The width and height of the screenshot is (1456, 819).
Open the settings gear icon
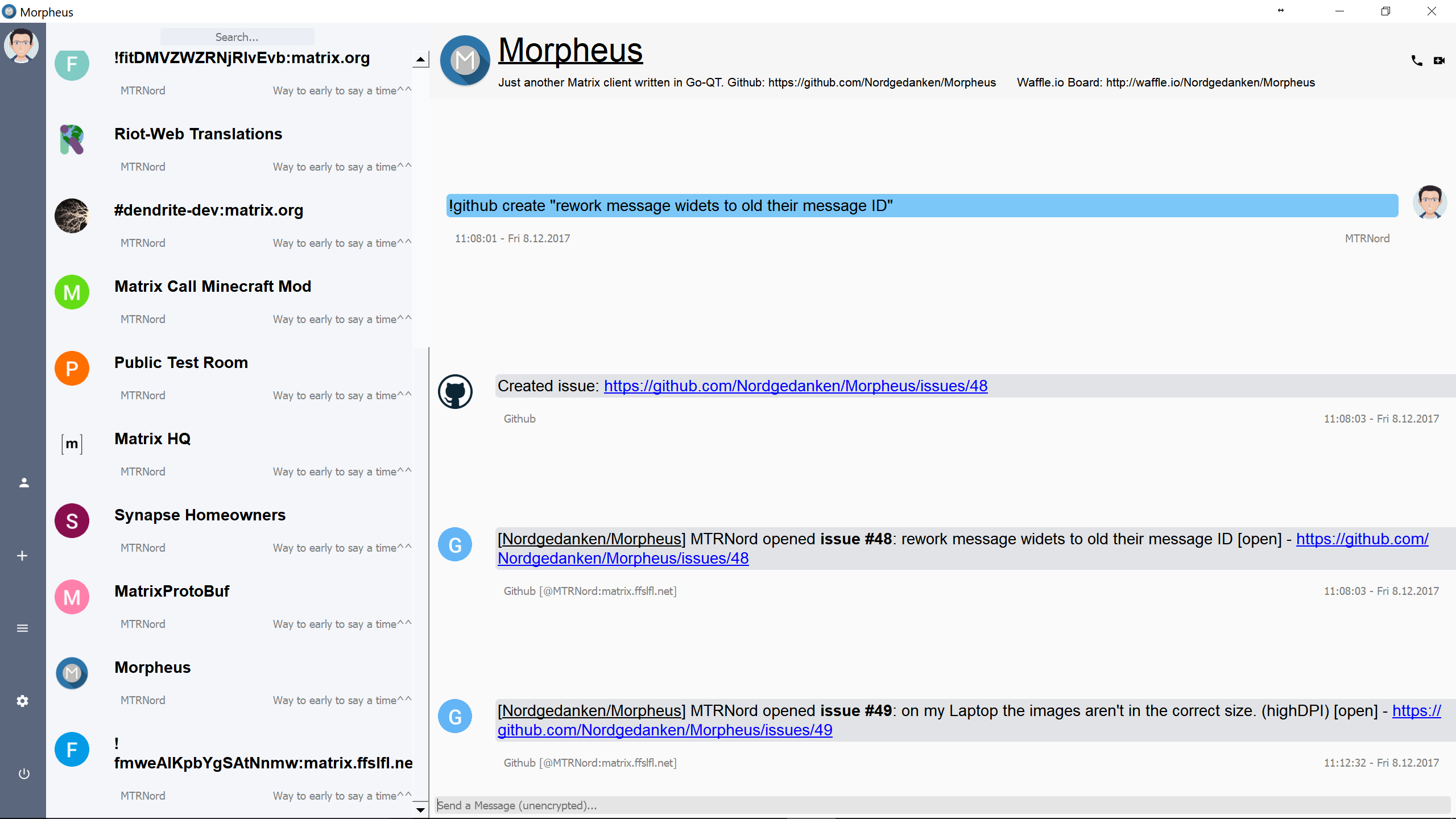(x=22, y=701)
